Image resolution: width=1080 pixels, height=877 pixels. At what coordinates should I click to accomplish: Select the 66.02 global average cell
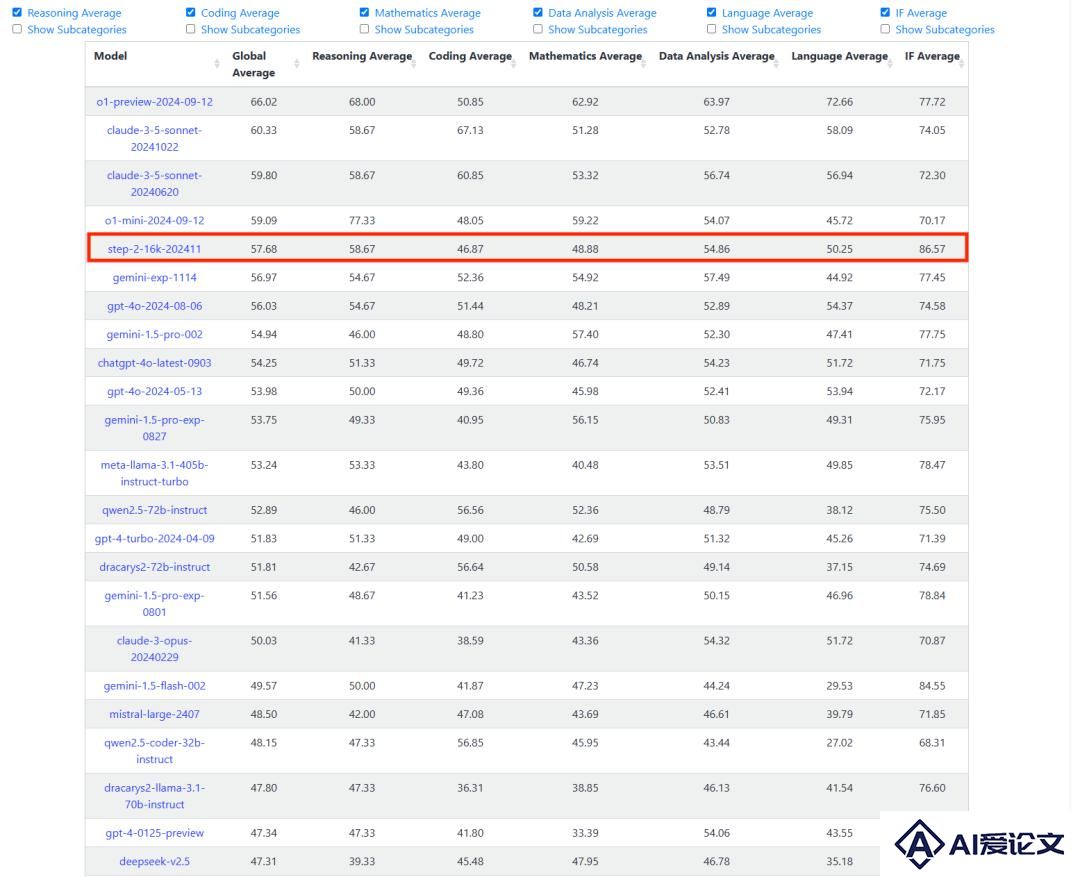tap(264, 102)
